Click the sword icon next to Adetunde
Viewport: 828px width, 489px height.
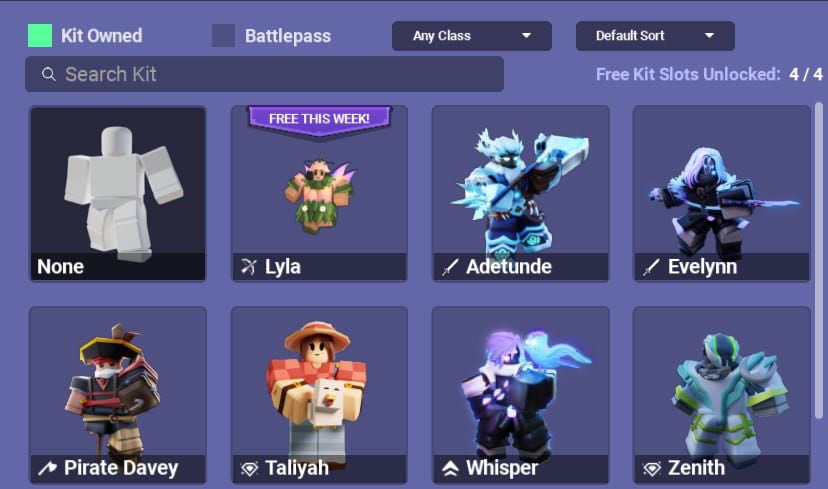click(450, 267)
